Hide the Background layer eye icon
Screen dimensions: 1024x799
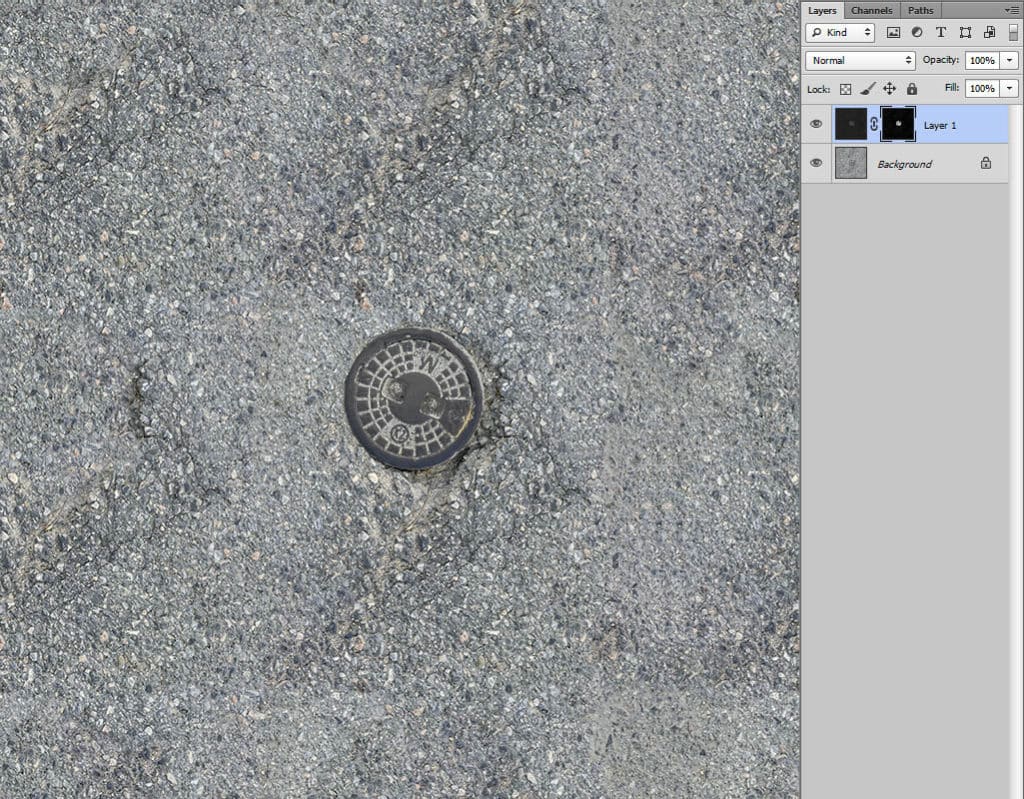(816, 163)
